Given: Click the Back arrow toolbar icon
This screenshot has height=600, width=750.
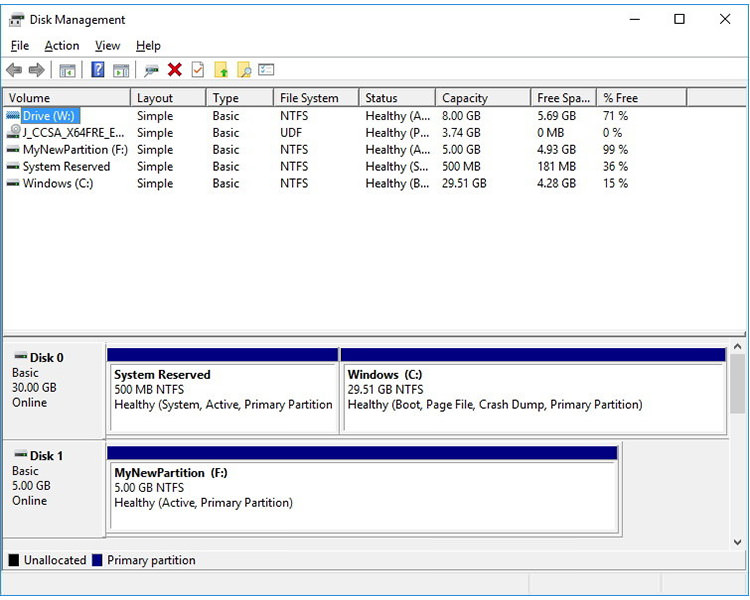Looking at the screenshot, I should (14, 70).
